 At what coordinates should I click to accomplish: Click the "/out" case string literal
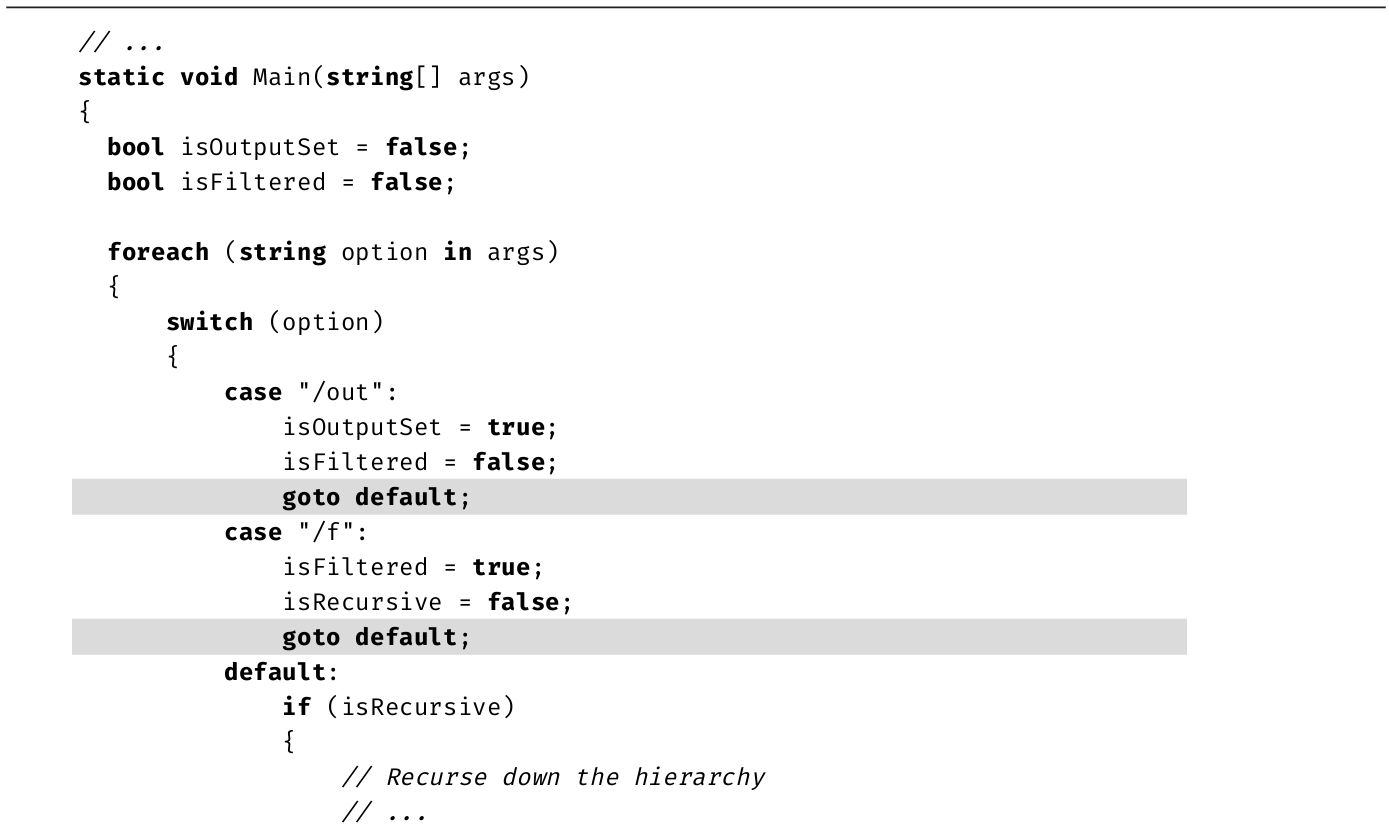coord(341,392)
